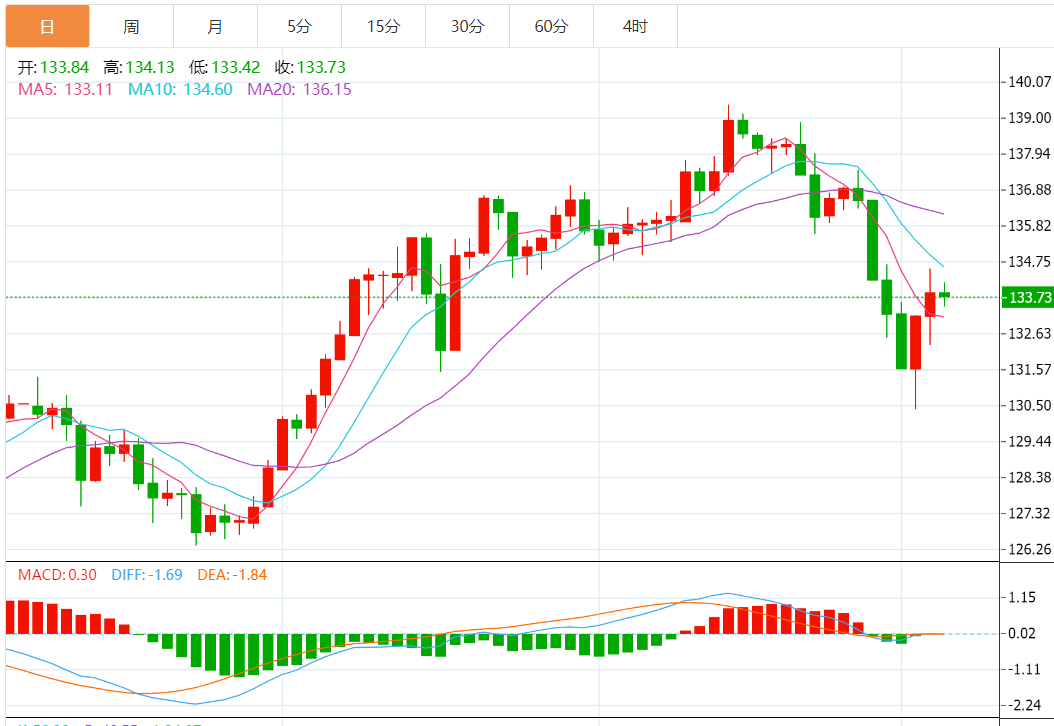Click the high price 134.13
The width and height of the screenshot is (1054, 726).
[x=150, y=67]
